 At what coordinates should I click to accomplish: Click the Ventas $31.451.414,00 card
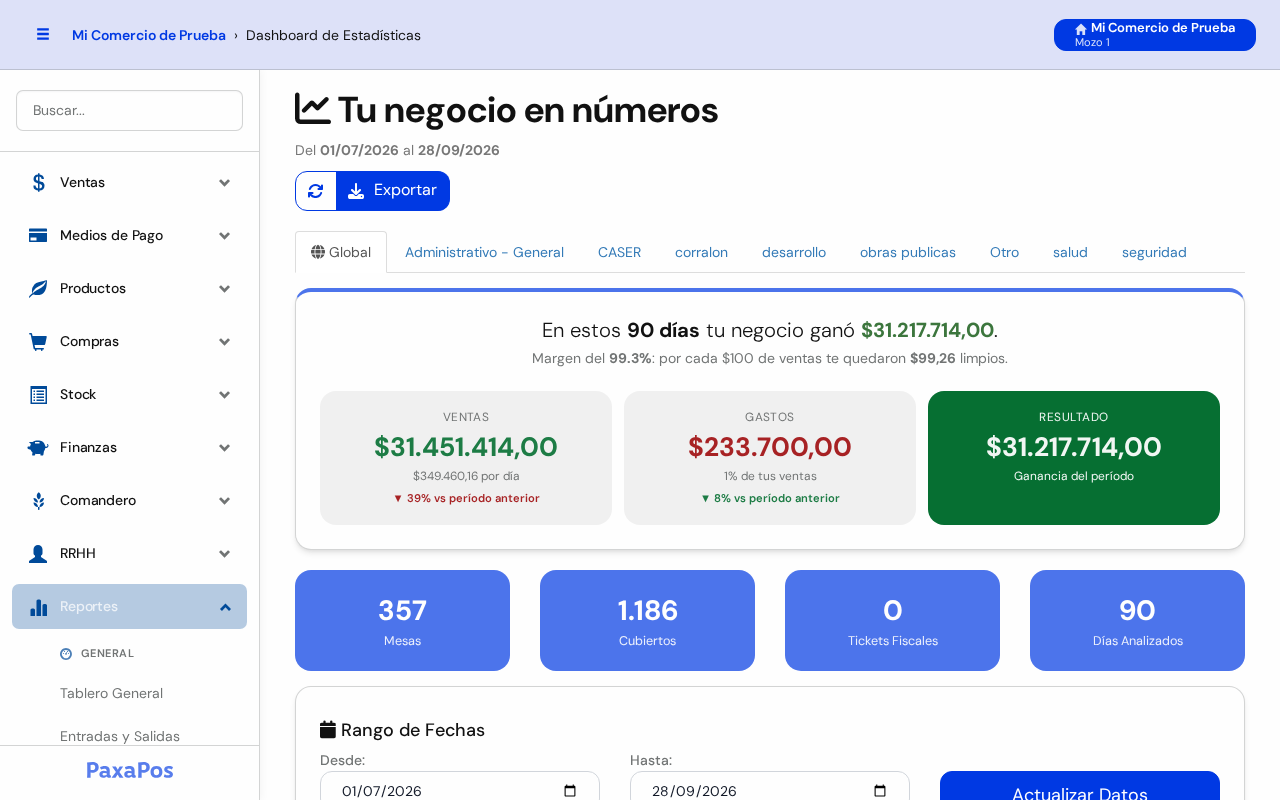tap(466, 458)
